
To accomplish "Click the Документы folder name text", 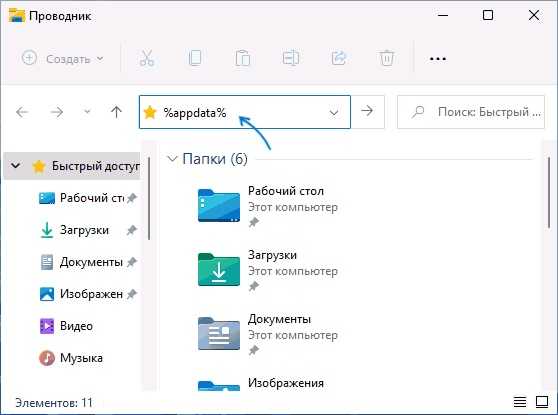I will click(279, 319).
